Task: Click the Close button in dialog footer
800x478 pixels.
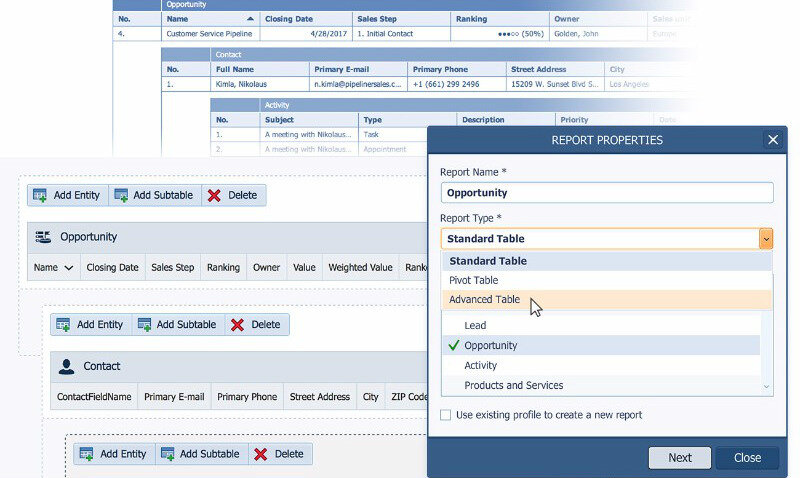Action: click(x=747, y=458)
